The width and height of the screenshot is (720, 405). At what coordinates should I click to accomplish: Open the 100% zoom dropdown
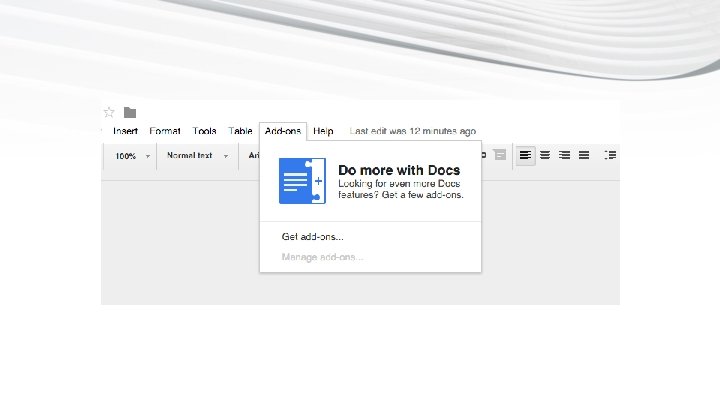[132, 156]
